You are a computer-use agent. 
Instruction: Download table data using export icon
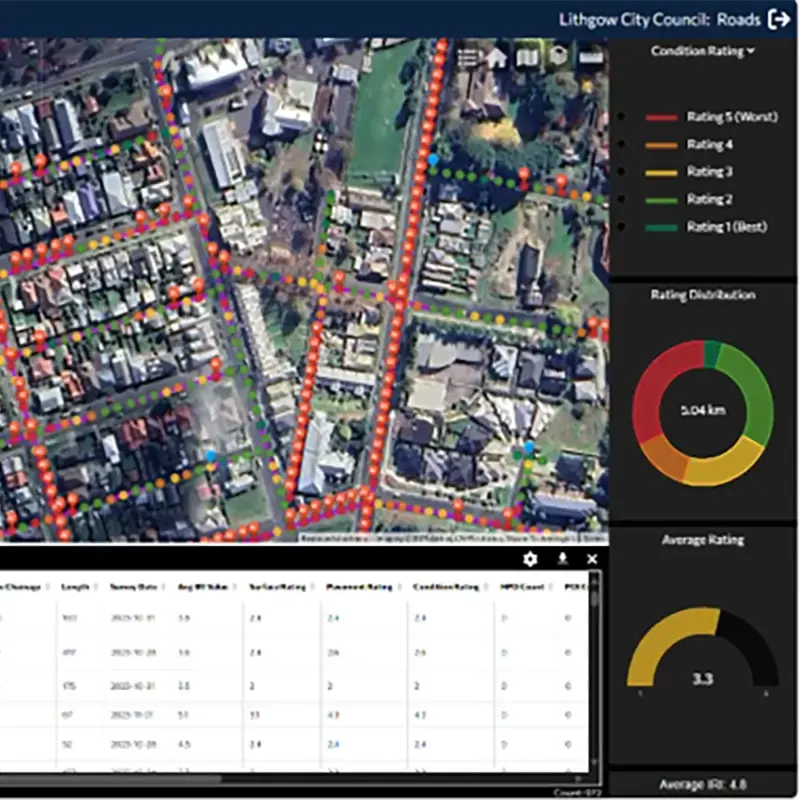[562, 559]
